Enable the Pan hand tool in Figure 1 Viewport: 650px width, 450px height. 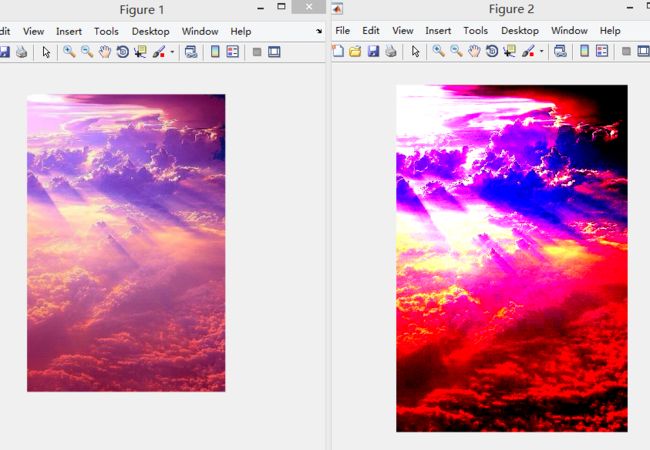(105, 52)
